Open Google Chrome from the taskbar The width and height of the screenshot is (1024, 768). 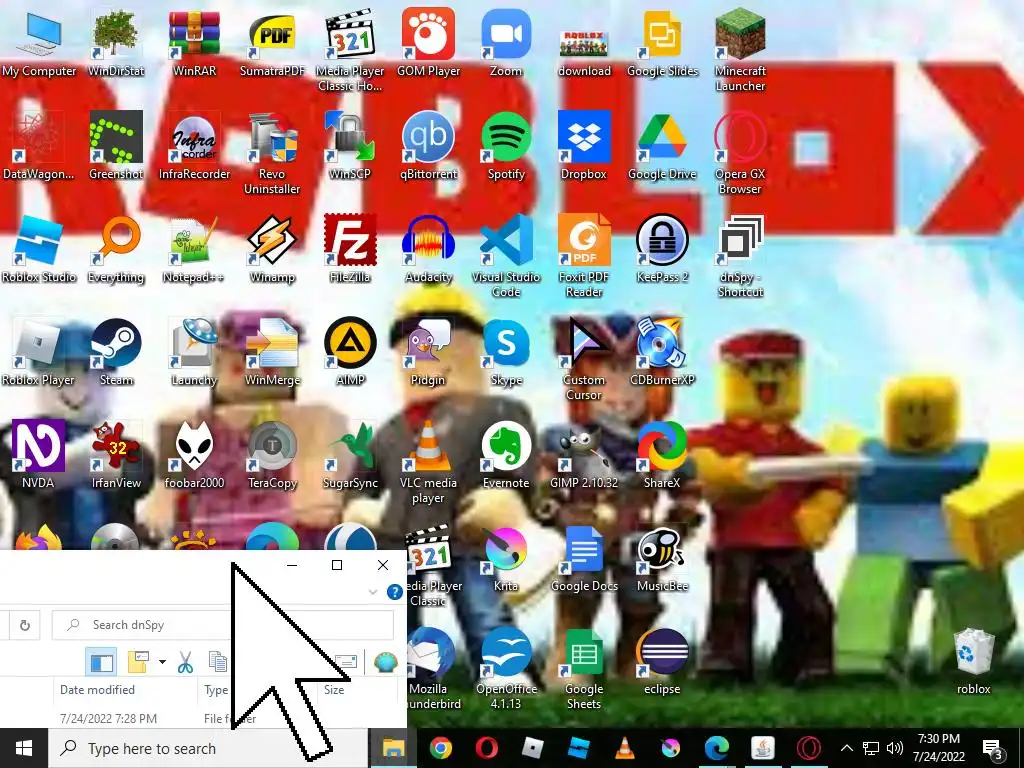coord(441,748)
